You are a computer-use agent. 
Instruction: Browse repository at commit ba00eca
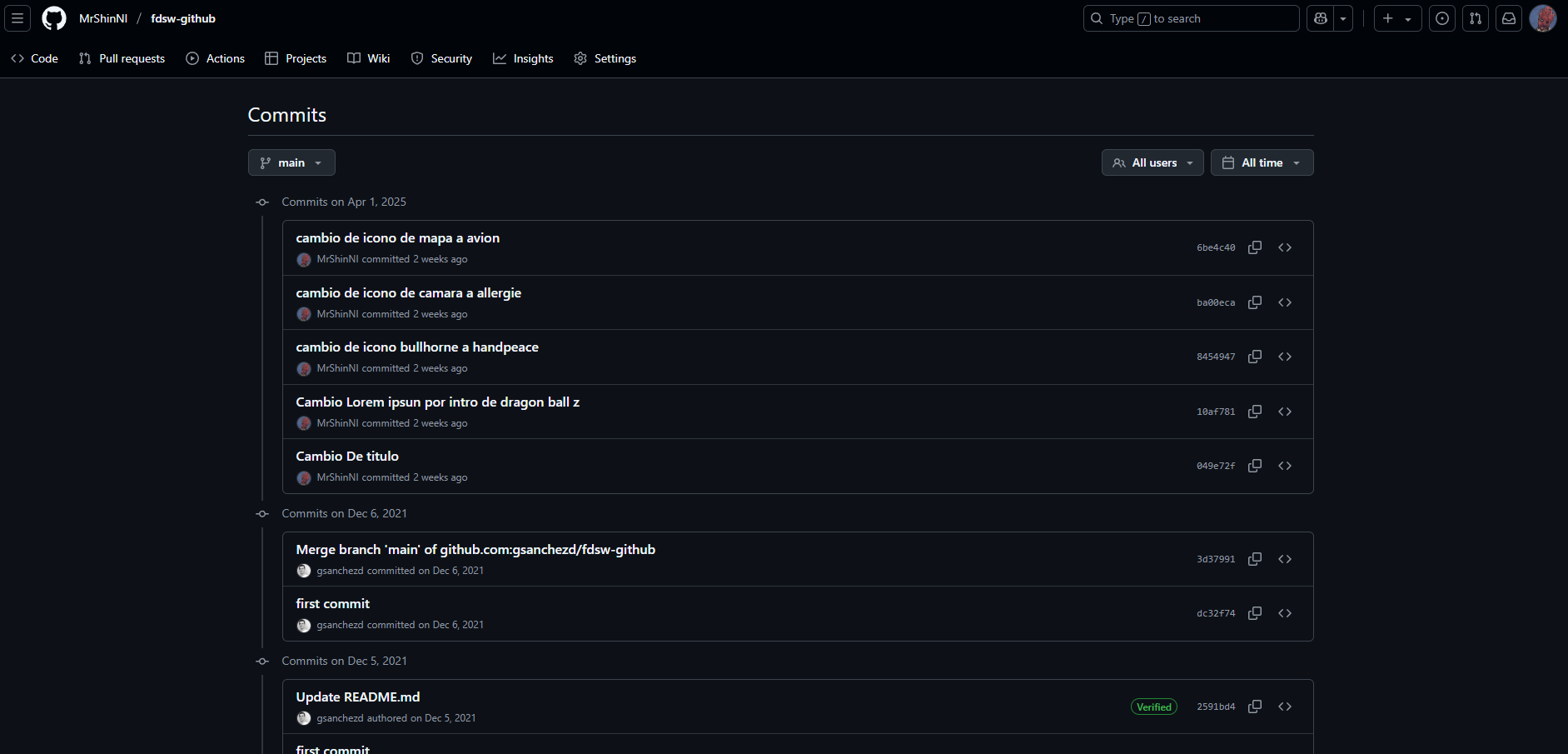pos(1285,302)
